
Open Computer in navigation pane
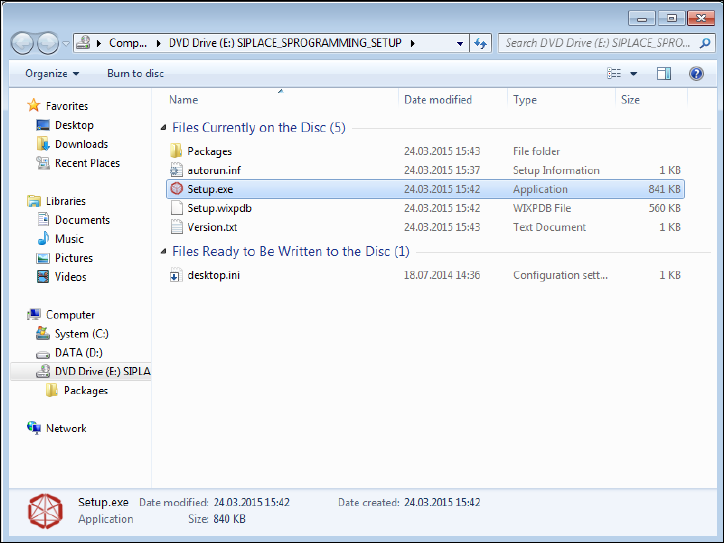click(x=70, y=314)
